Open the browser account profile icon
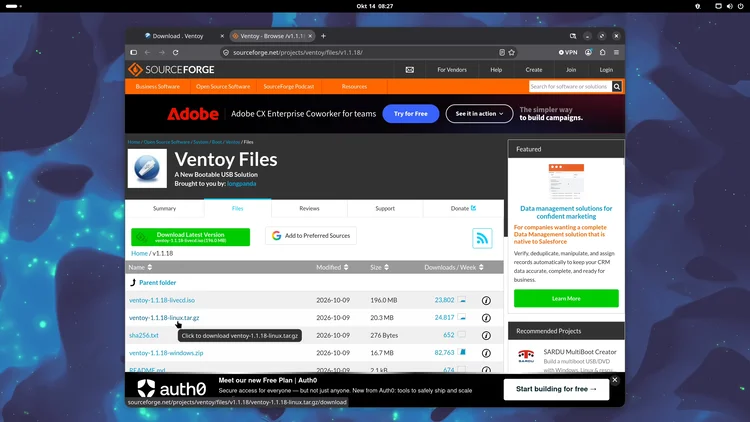750x422 pixels. pos(588,53)
